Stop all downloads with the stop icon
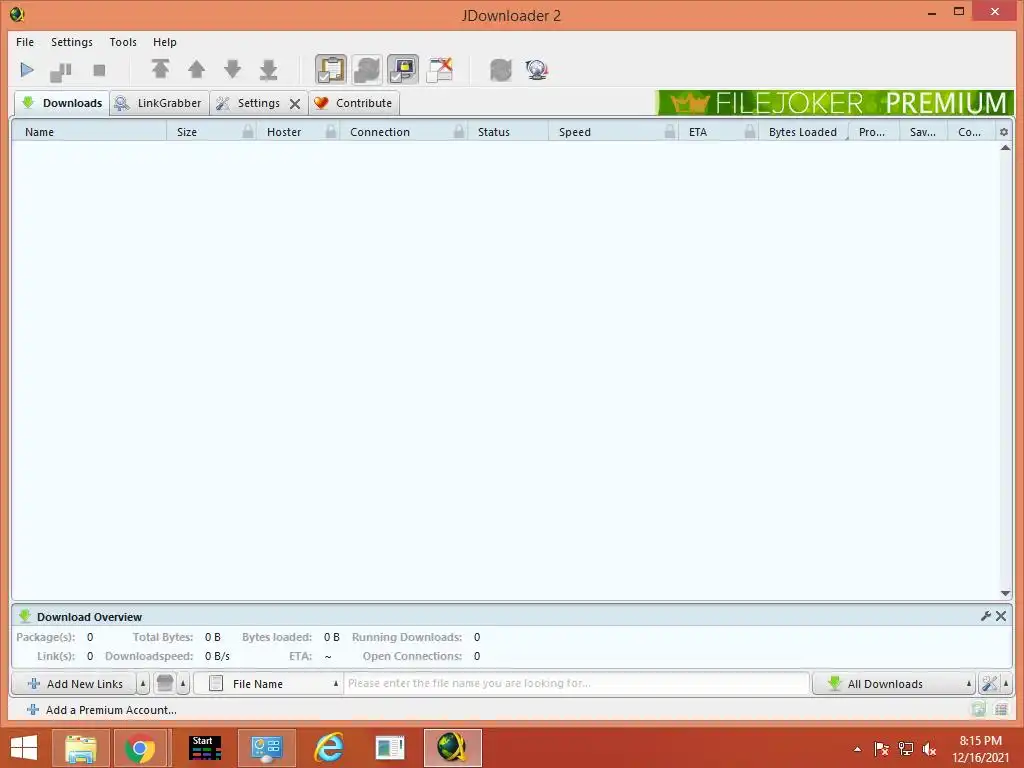 (x=99, y=70)
